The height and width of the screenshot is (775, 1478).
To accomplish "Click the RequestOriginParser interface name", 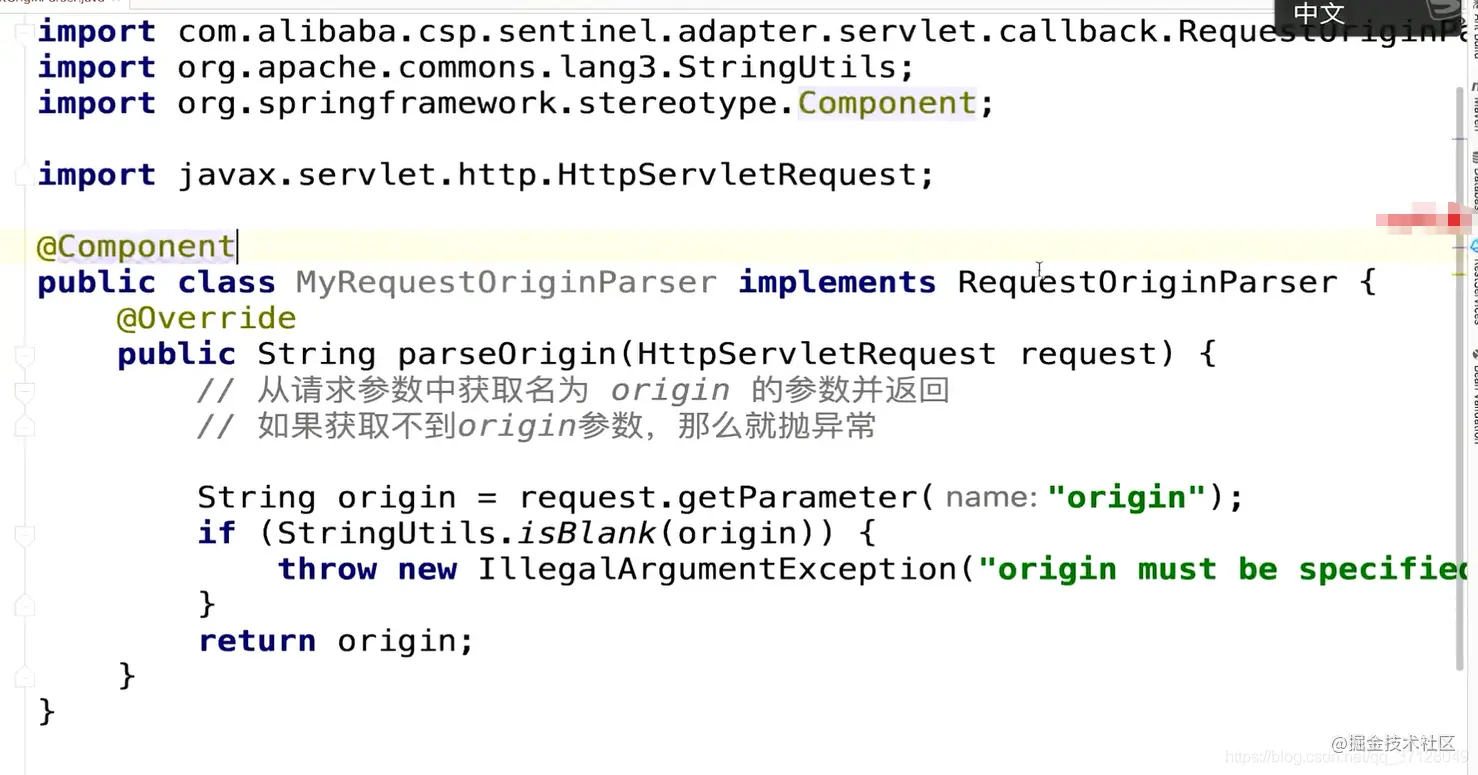I will 1147,282.
